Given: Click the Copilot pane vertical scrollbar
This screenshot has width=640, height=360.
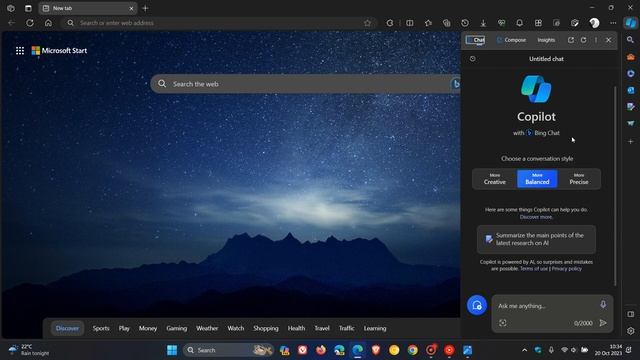Looking at the screenshot, I should pyautogui.click(x=616, y=186).
